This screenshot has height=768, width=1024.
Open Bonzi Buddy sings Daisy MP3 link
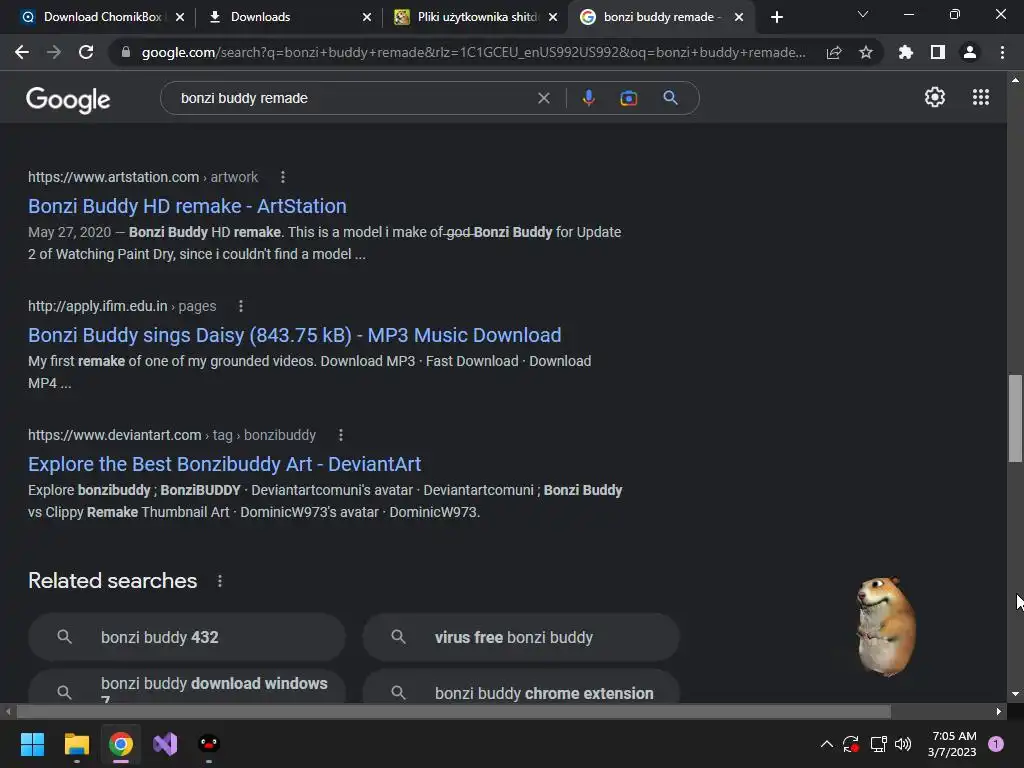click(x=295, y=336)
